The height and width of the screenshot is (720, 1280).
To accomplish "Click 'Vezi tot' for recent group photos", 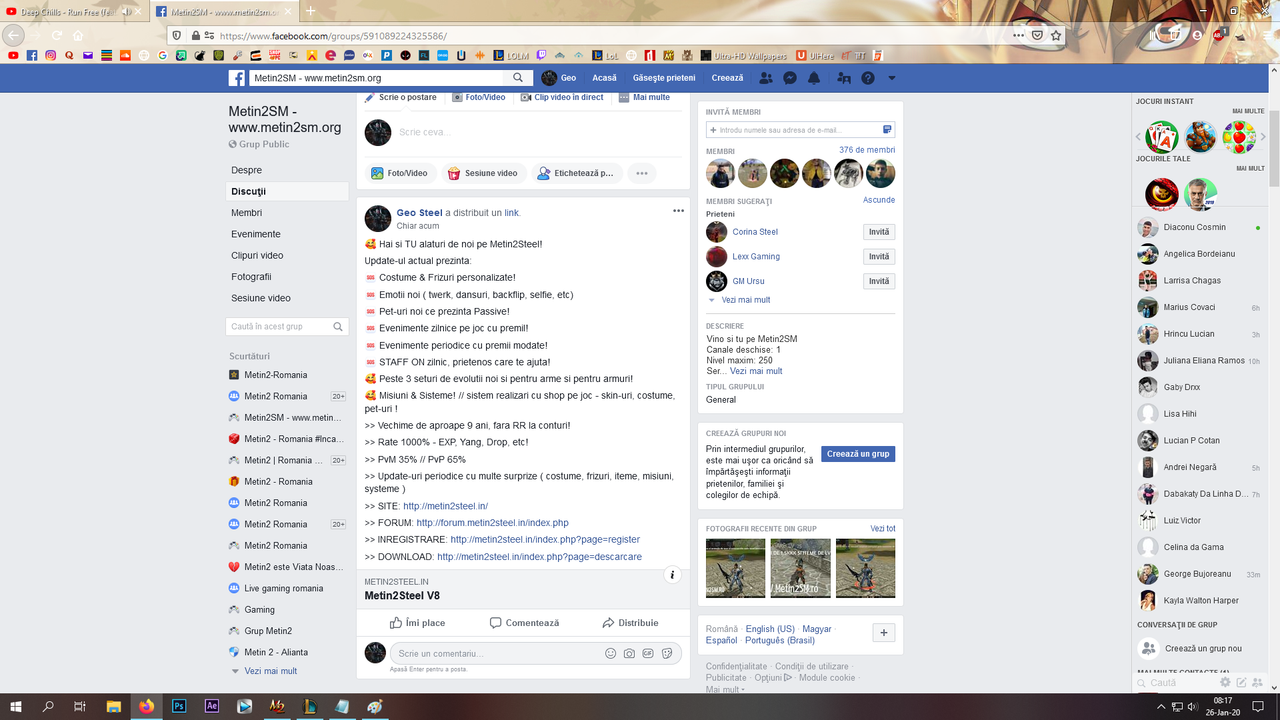I will 883,528.
